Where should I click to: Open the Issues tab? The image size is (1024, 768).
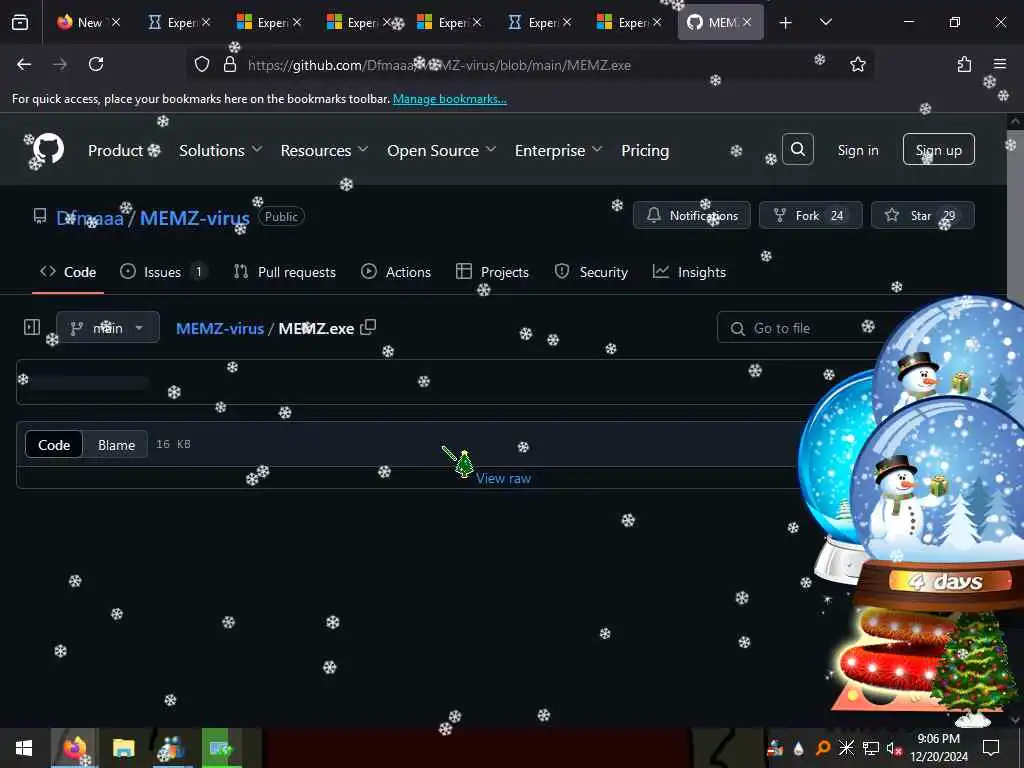tap(163, 272)
